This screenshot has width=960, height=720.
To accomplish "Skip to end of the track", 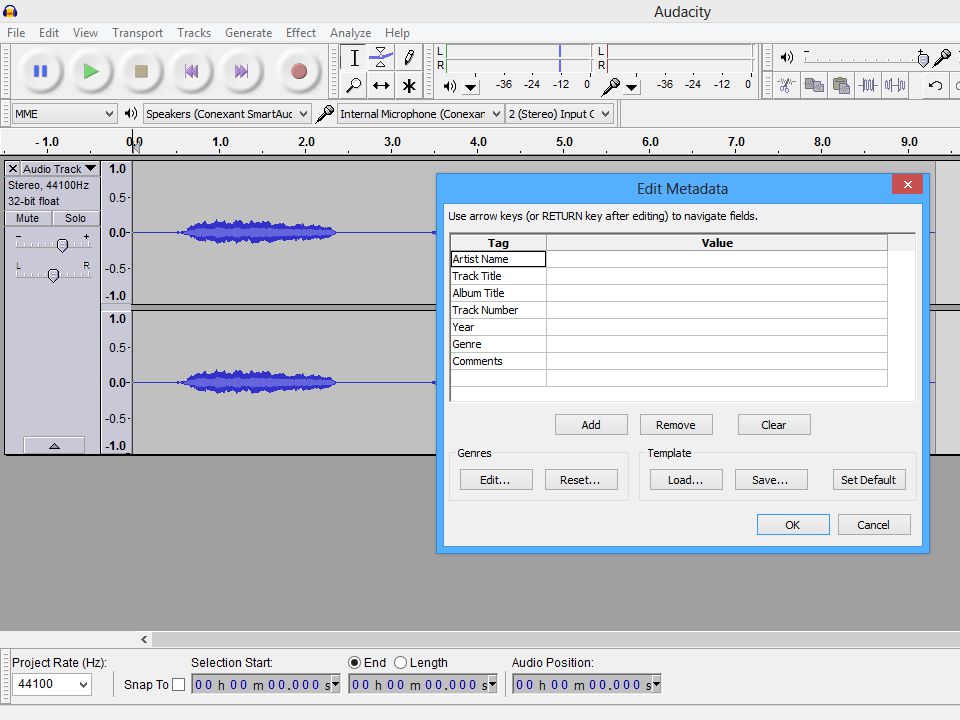I will (x=241, y=72).
